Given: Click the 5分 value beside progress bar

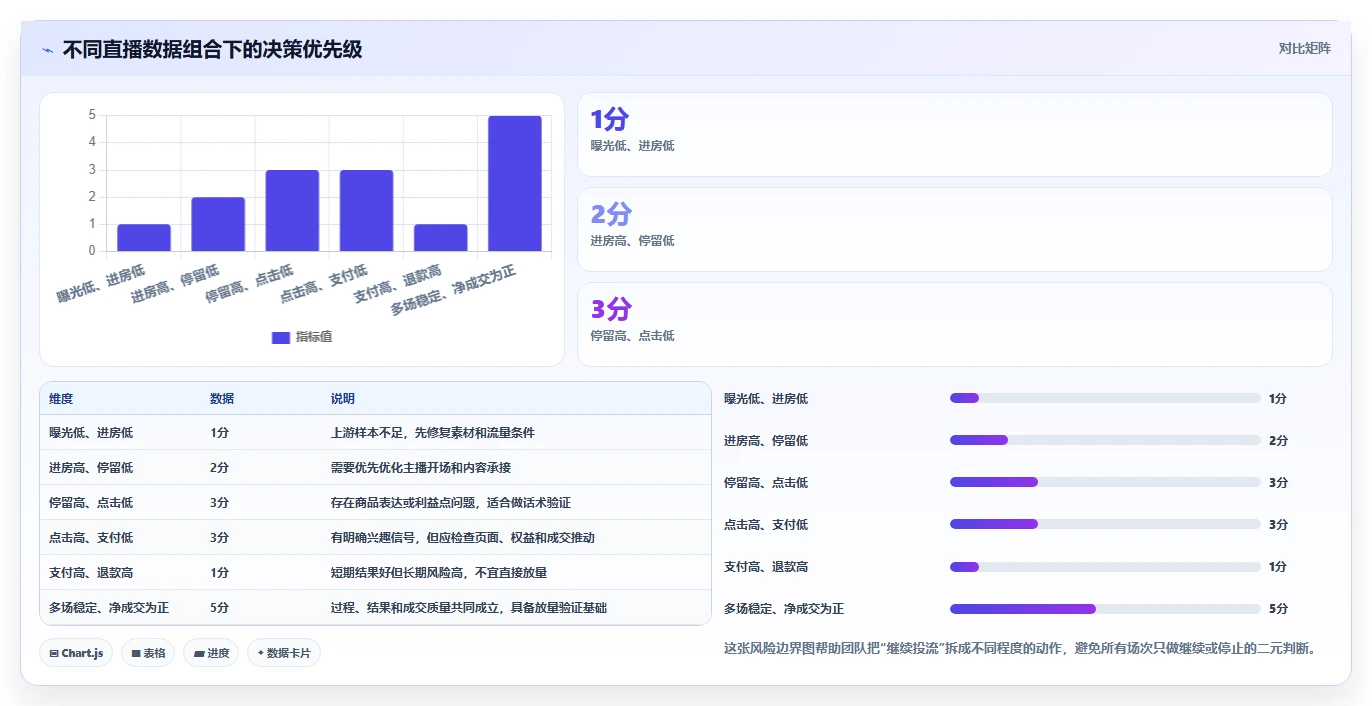Looking at the screenshot, I should (x=1278, y=609).
